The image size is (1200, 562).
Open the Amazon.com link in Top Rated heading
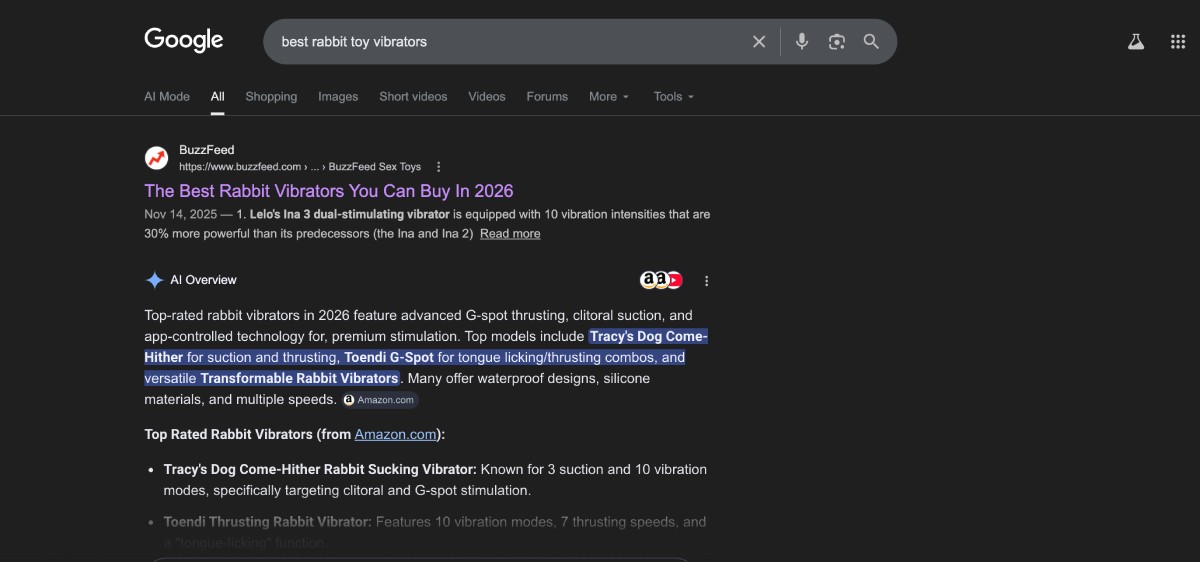pos(395,434)
